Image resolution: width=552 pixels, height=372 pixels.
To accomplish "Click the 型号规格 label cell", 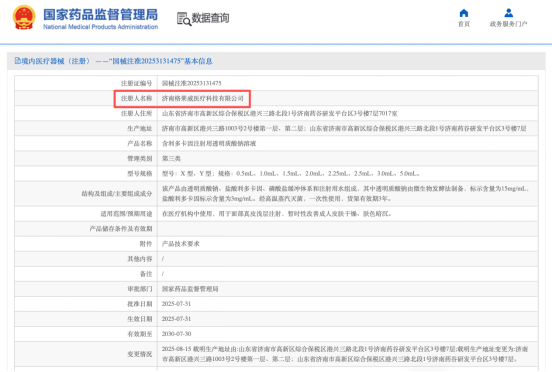I will click(x=86, y=174).
